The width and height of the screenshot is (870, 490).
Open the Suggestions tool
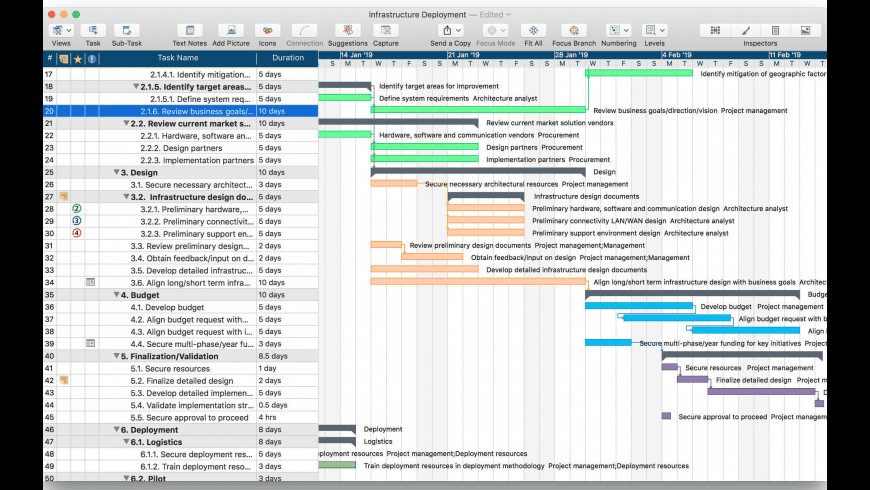click(348, 31)
